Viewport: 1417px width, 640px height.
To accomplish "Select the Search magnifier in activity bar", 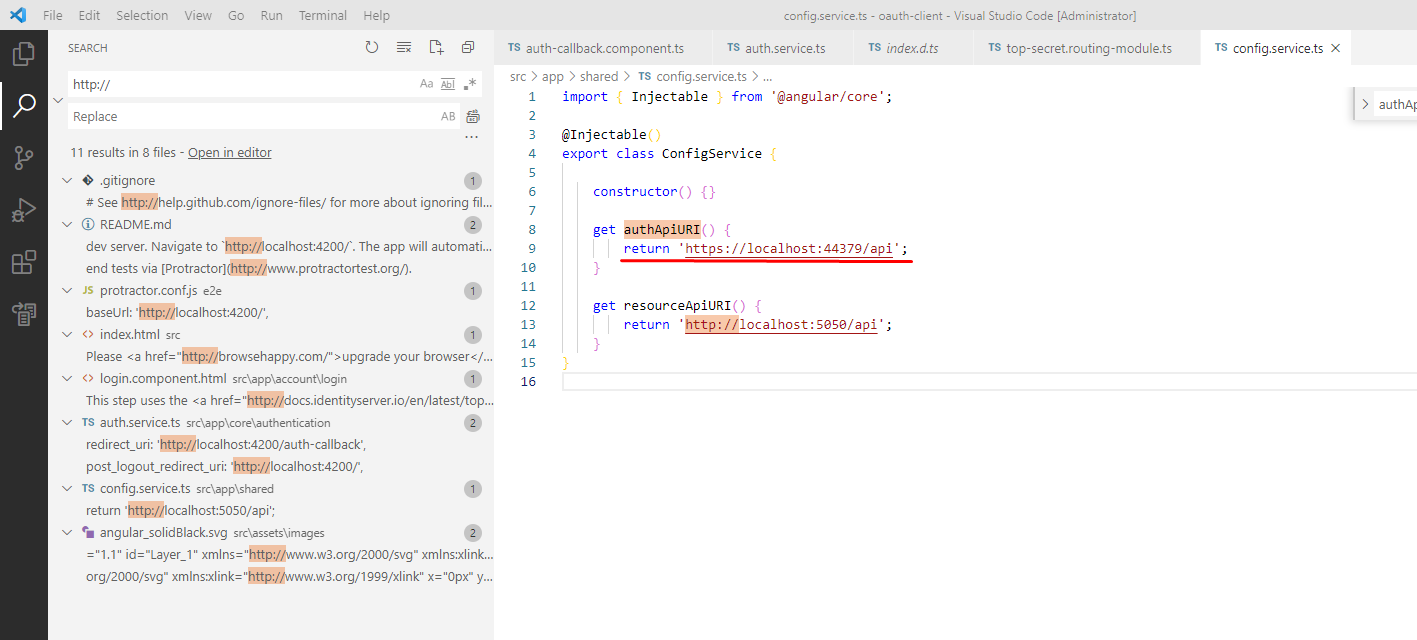I will (x=23, y=105).
